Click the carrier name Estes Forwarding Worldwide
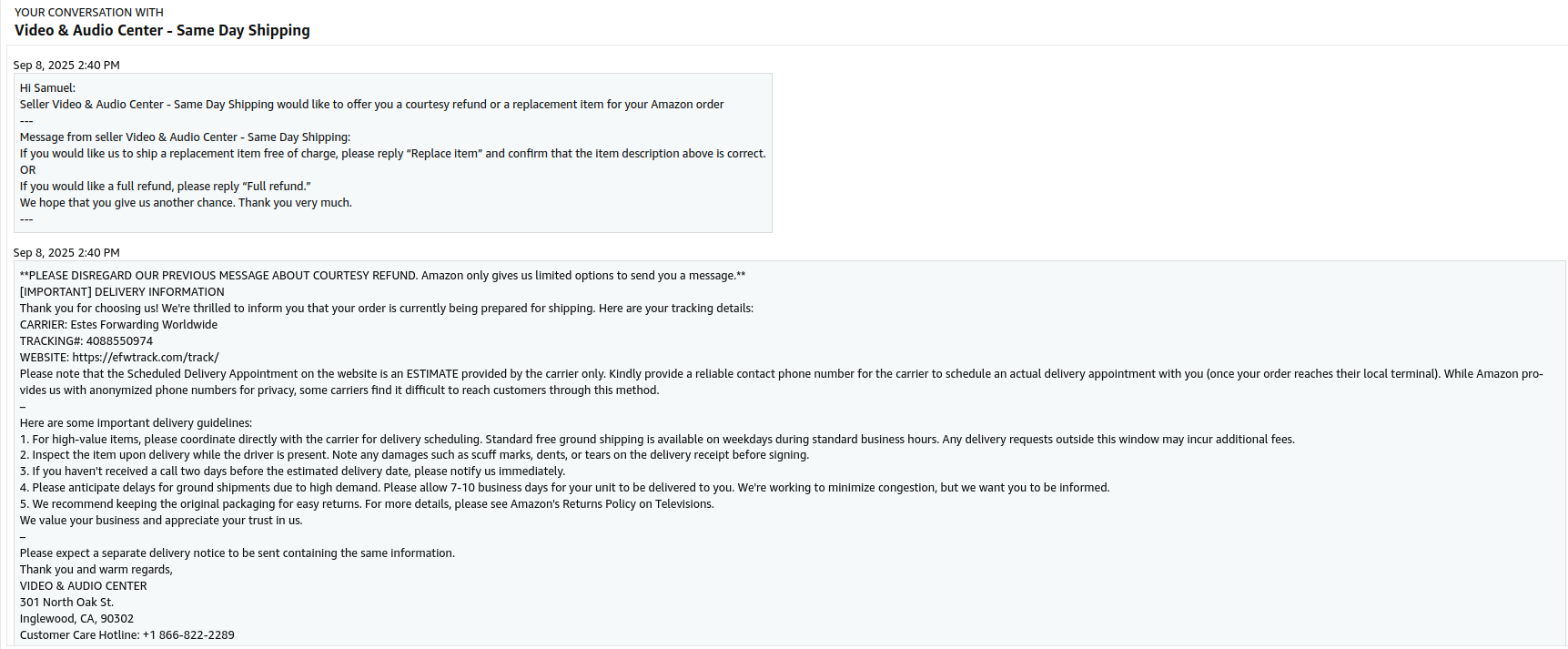Image resolution: width=1568 pixels, height=649 pixels. point(144,325)
